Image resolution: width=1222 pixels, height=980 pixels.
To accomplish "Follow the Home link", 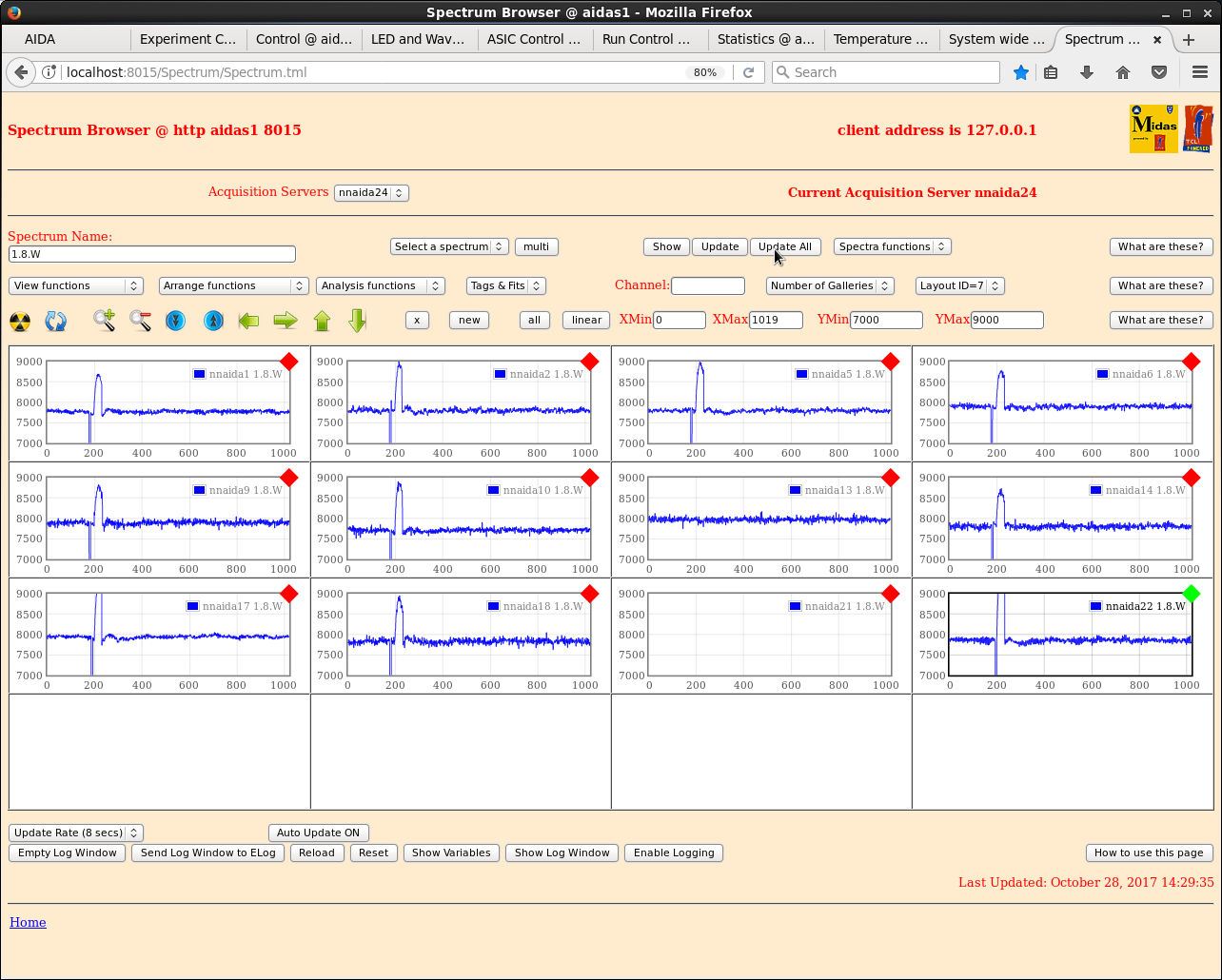I will 28,922.
